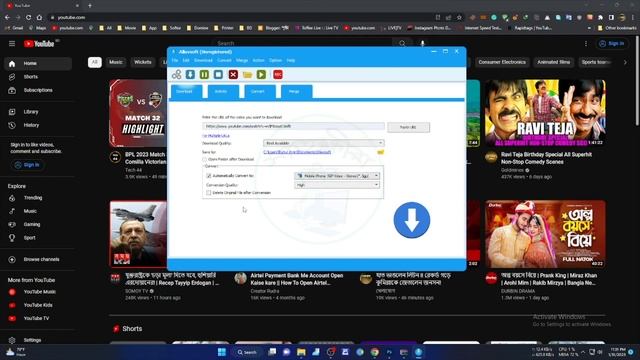The height and width of the screenshot is (360, 640).
Task: Select Music category chip on YouTube
Action: coord(116,62)
